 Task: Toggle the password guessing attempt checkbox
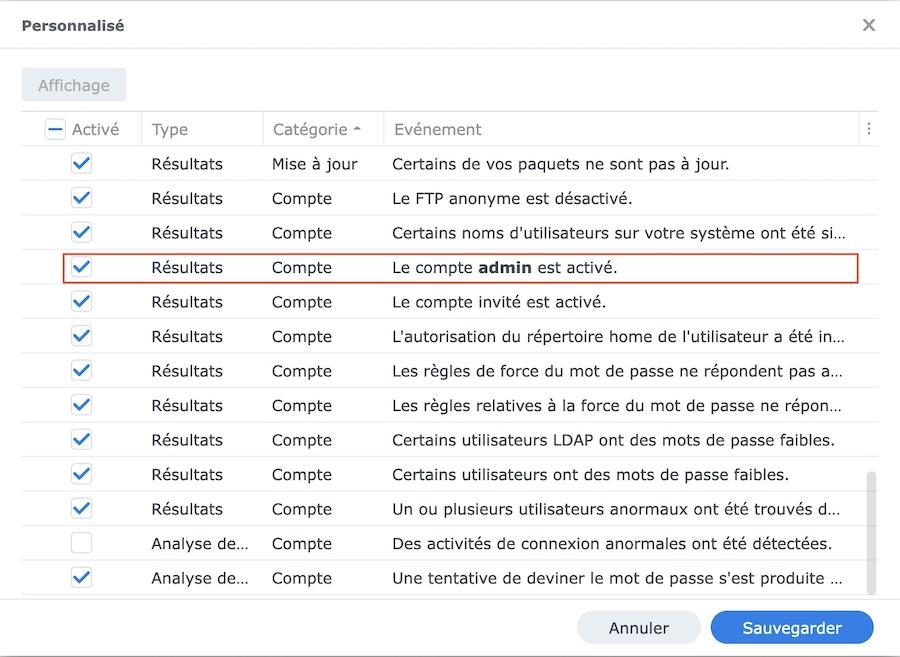(x=81, y=577)
